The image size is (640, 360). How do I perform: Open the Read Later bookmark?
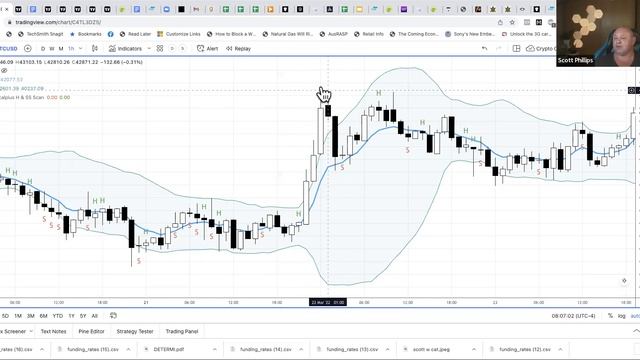135,34
